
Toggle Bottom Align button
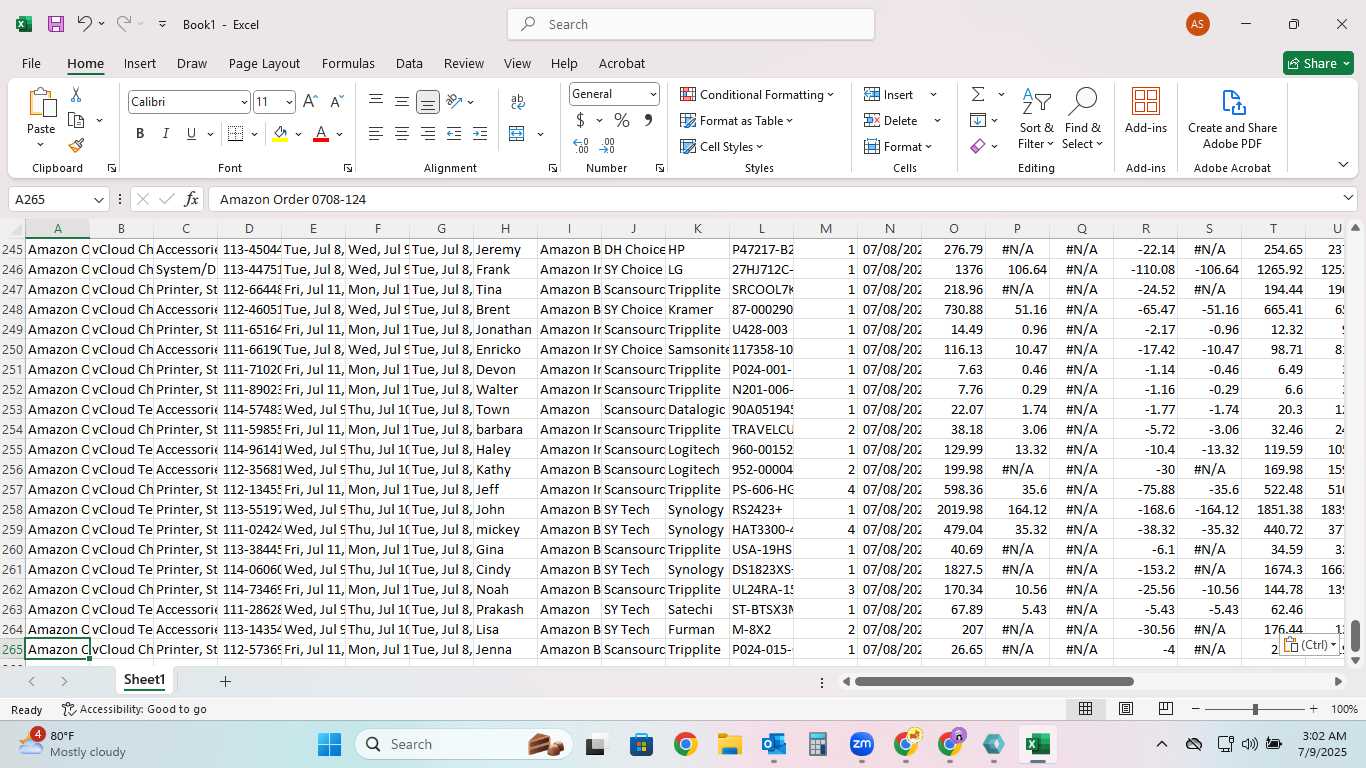427,102
